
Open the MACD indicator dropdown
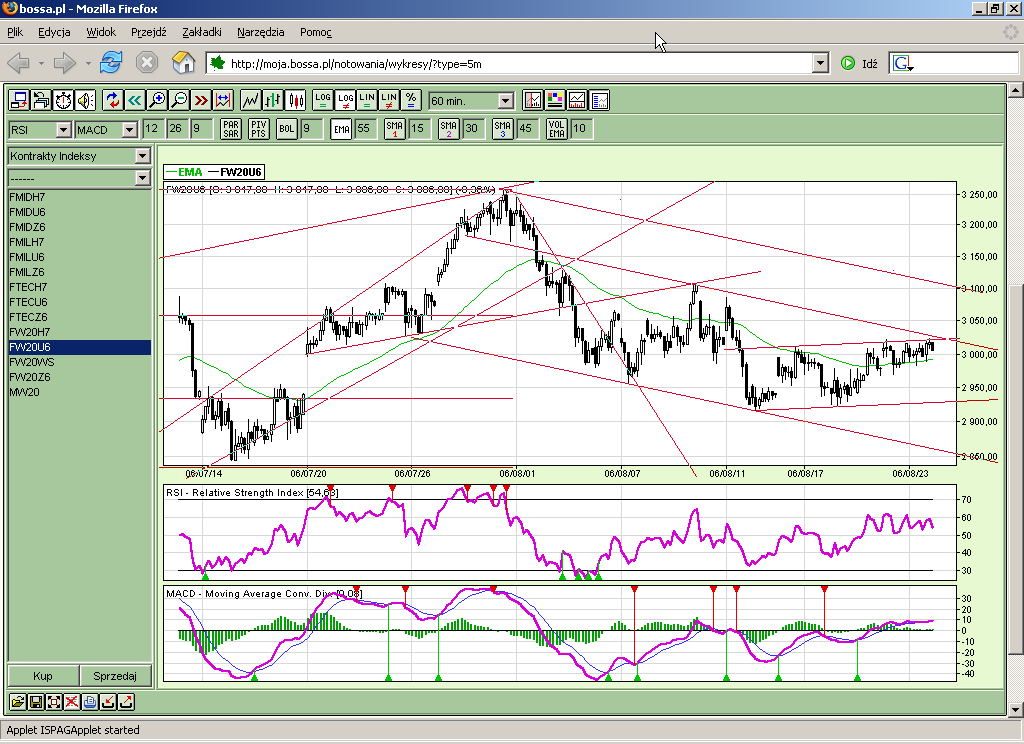pyautogui.click(x=129, y=129)
